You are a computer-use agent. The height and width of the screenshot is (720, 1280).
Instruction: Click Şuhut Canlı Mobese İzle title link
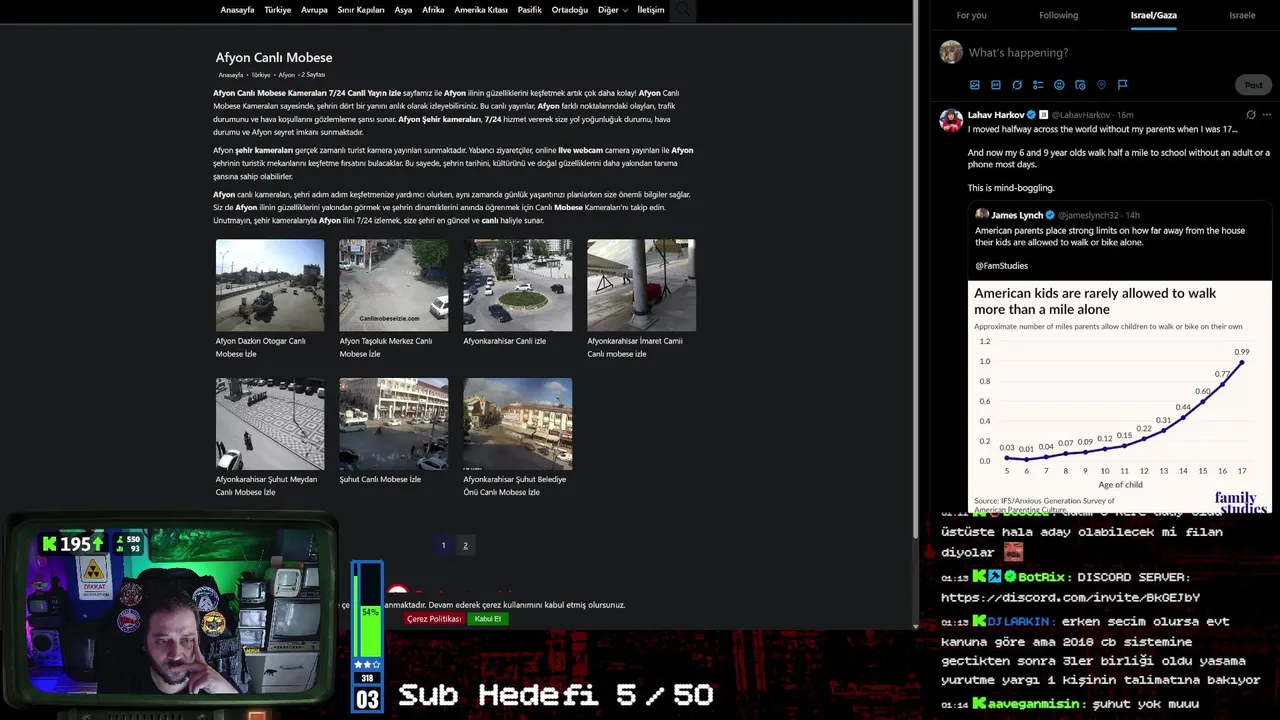(380, 479)
